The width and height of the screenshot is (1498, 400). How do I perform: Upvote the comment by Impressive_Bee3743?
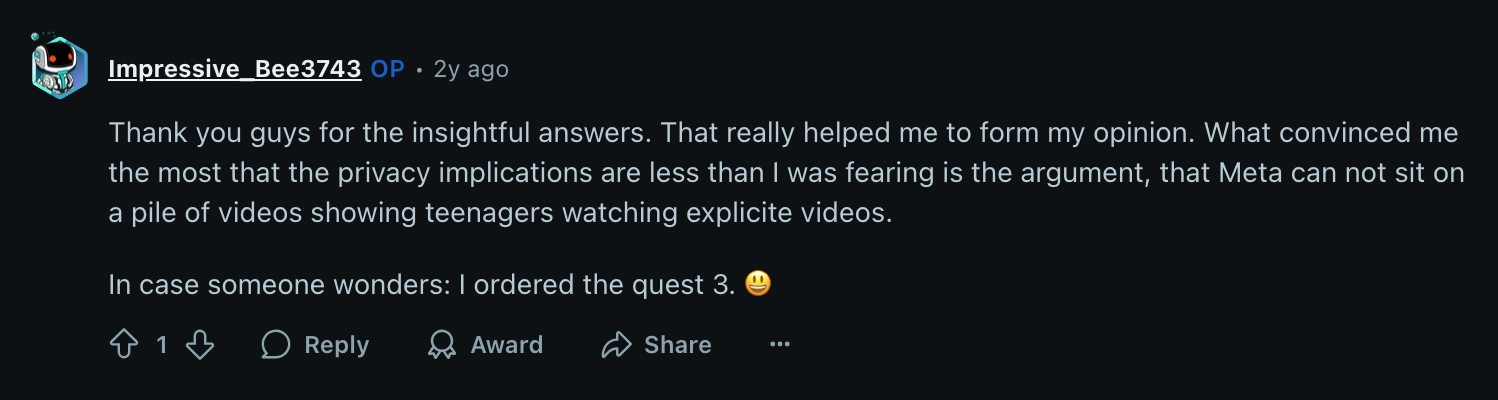pos(123,345)
